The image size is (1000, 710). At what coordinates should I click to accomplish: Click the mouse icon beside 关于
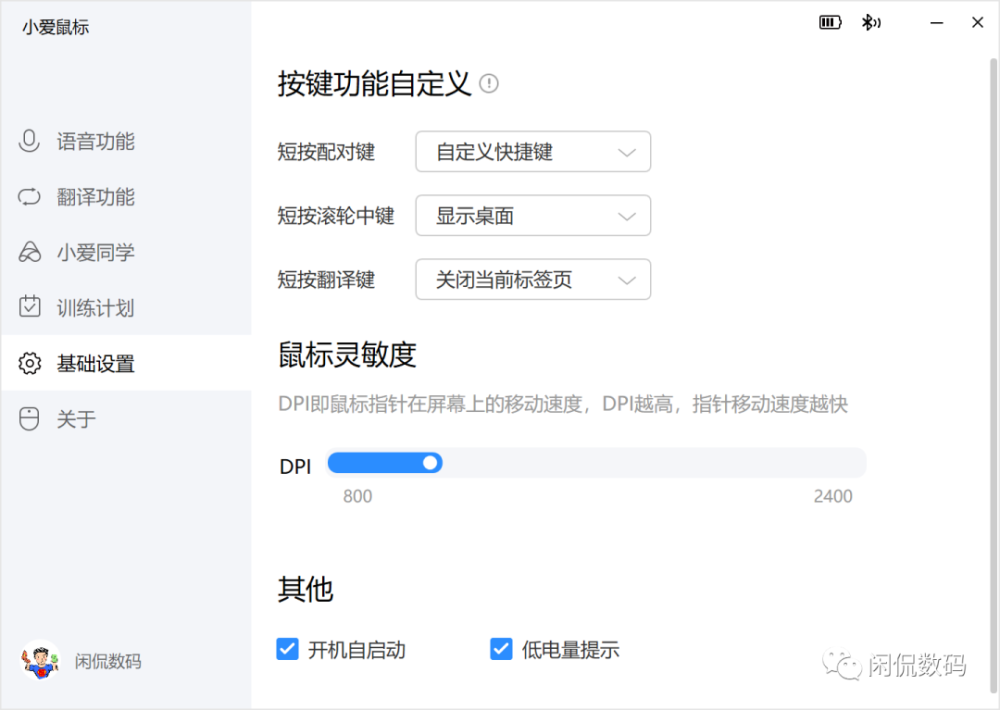tap(29, 419)
